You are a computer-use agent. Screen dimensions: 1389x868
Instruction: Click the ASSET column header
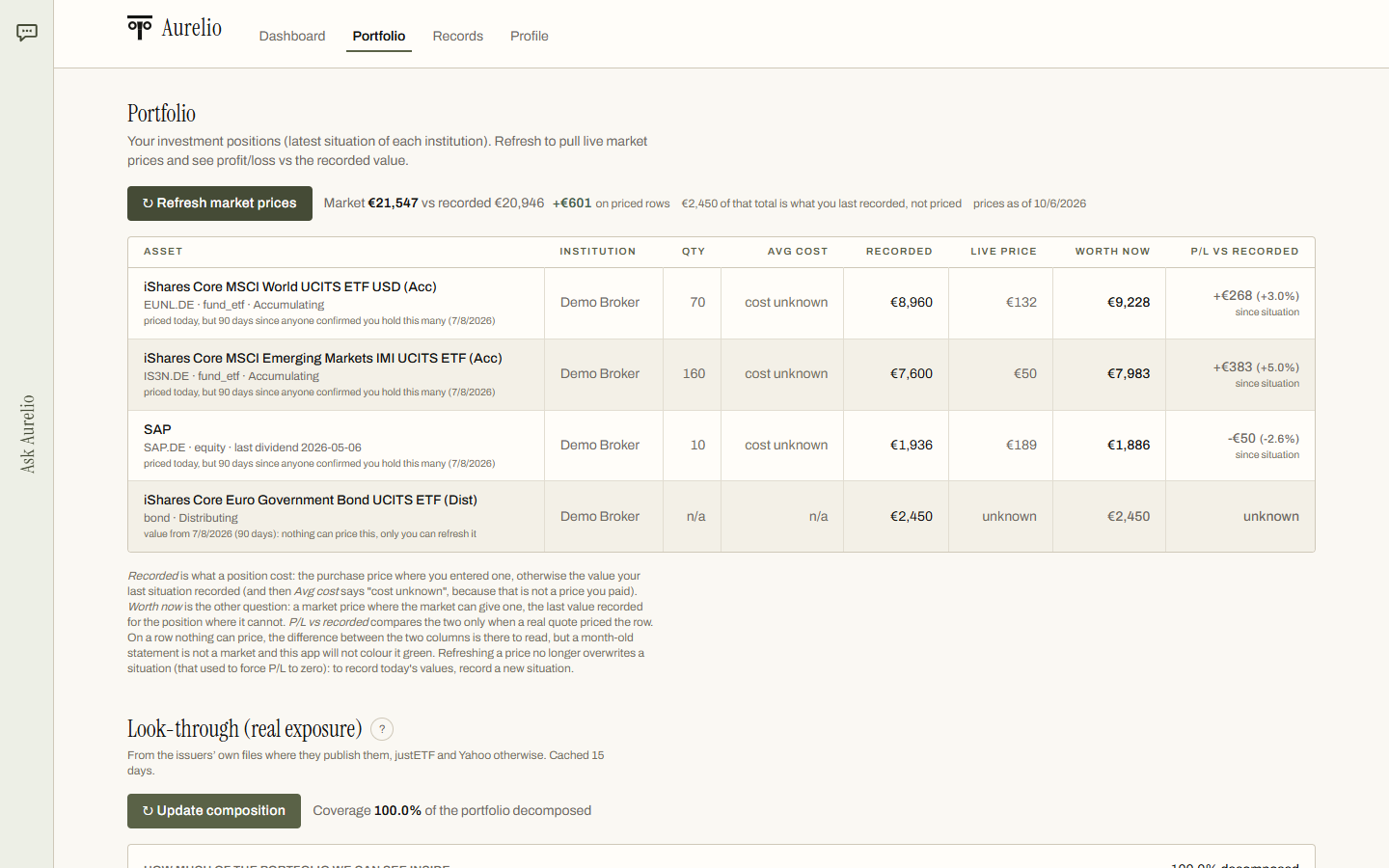coord(163,252)
